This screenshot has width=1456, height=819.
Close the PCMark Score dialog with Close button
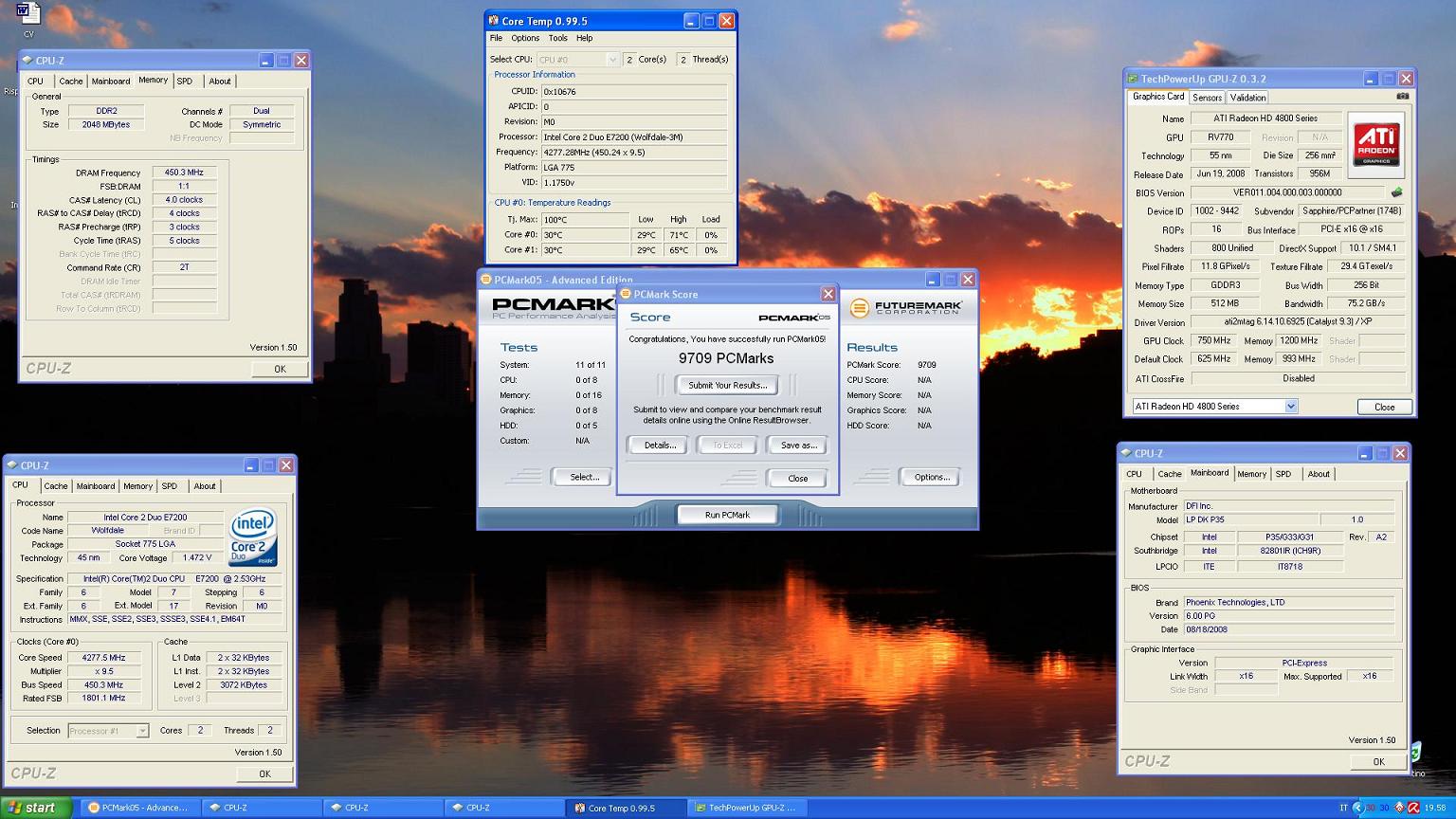point(798,478)
